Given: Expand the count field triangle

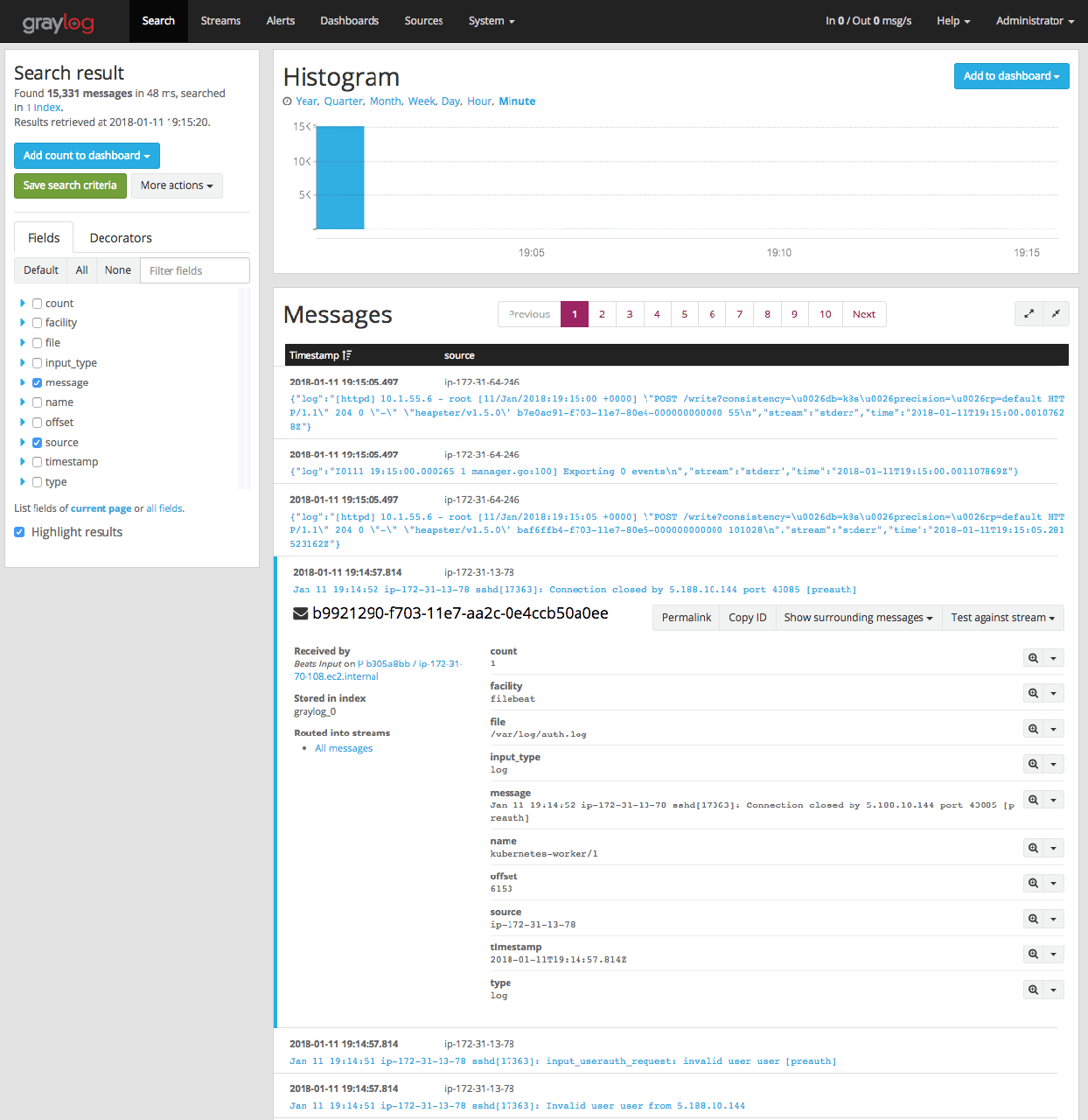Looking at the screenshot, I should [23, 304].
